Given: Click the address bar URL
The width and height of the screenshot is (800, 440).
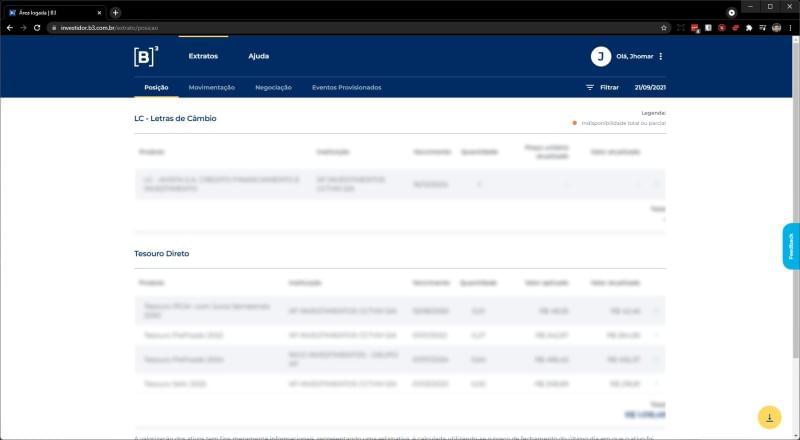Looking at the screenshot, I should click(109, 28).
